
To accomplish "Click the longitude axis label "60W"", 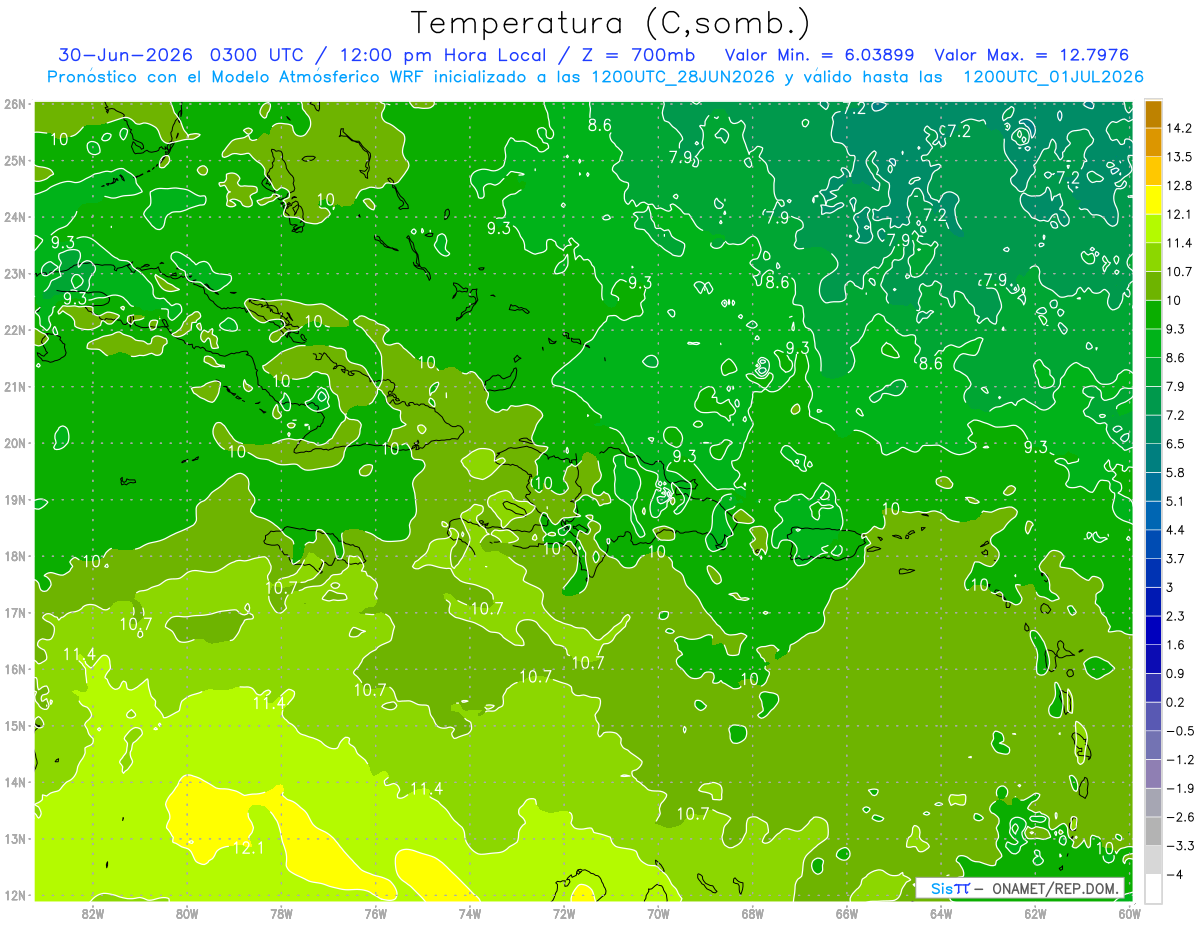I will 1129,912.
